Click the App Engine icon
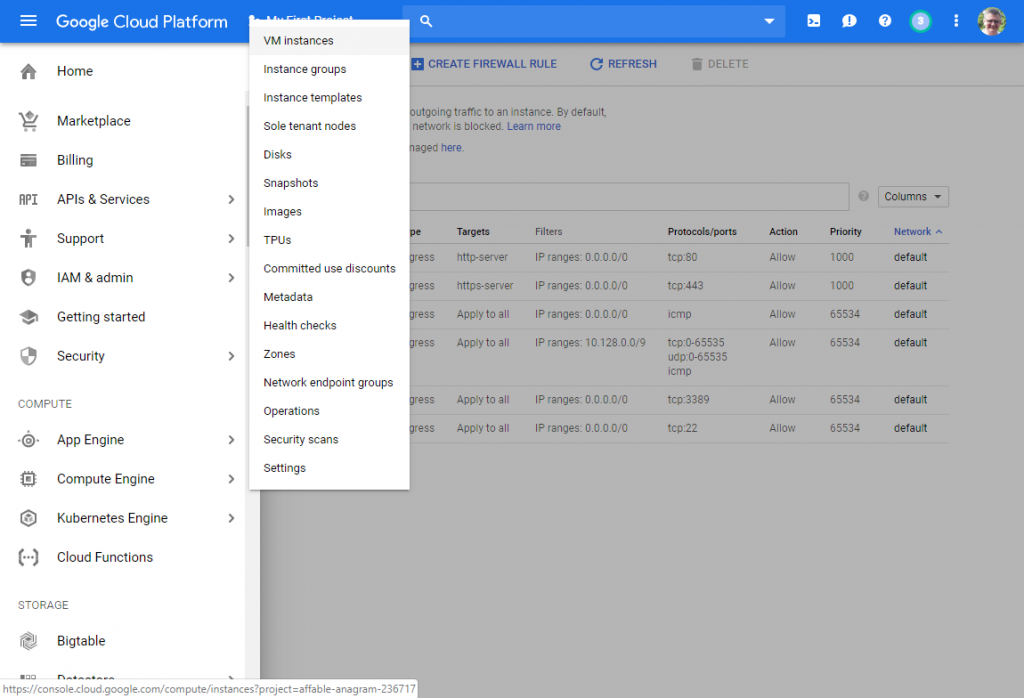The height and width of the screenshot is (698, 1024). 28,440
